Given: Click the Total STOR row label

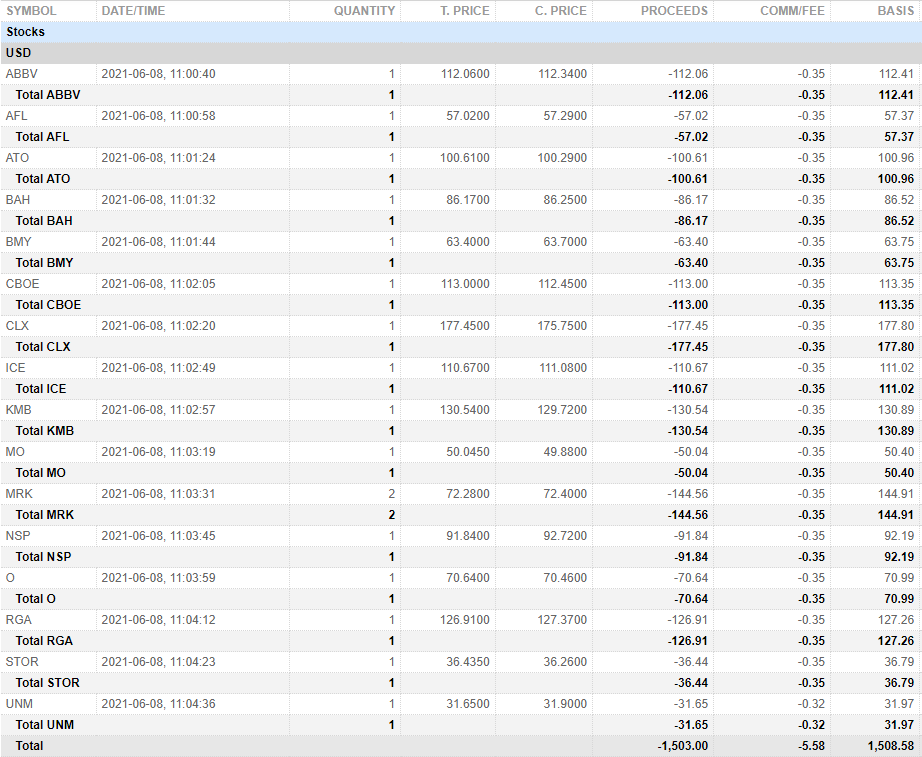Looking at the screenshot, I should tap(47, 683).
